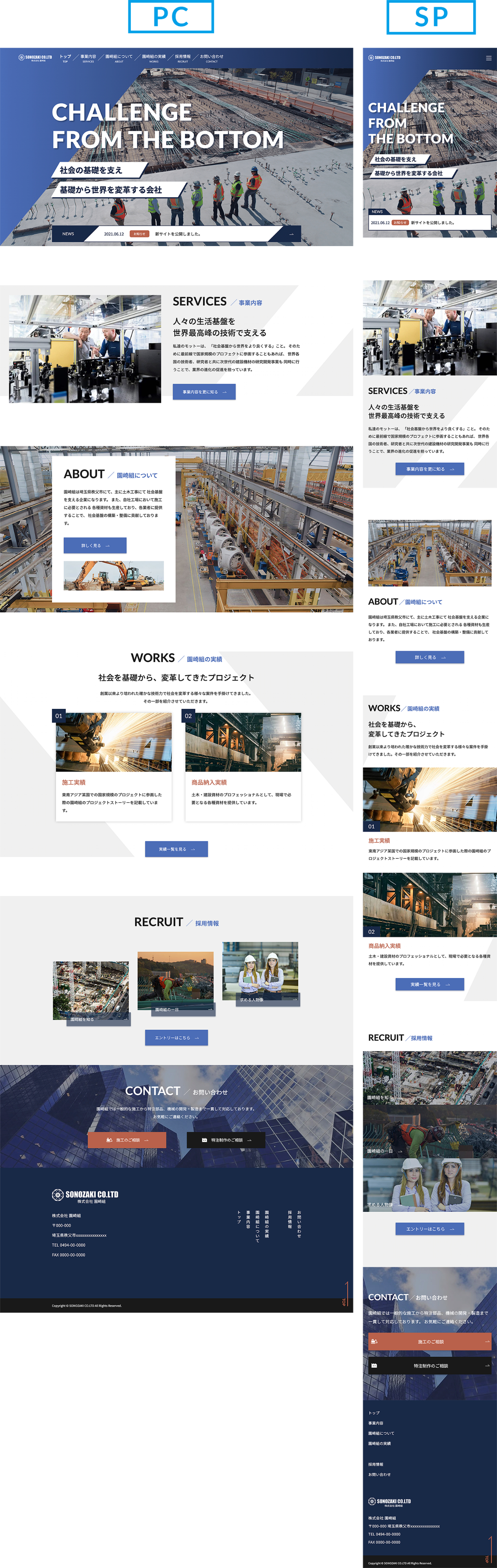Select 事業内容 SERVICES in the PC navigation

tap(88, 58)
